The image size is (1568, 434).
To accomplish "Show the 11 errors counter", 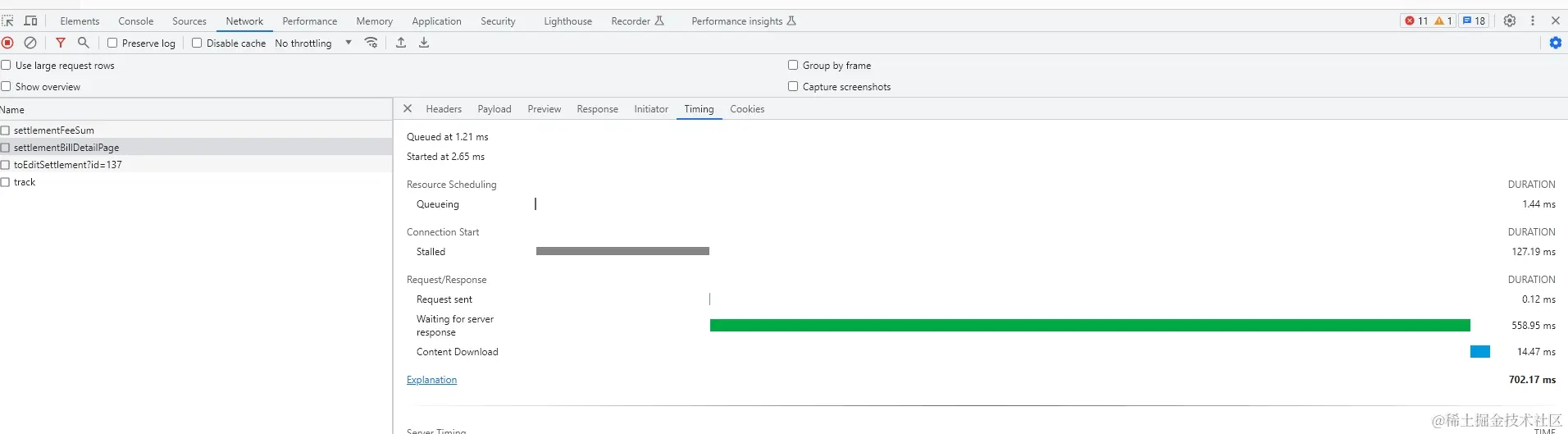I will click(1416, 21).
